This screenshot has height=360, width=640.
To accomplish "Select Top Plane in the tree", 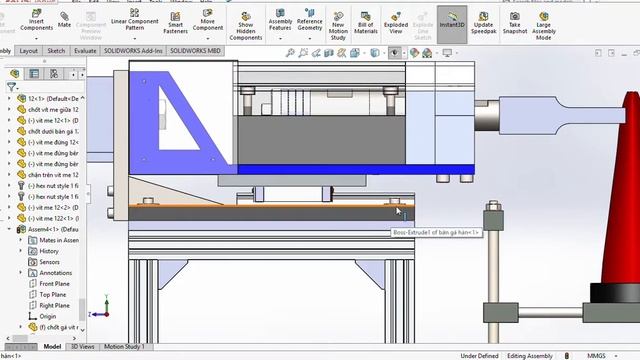I will [x=53, y=294].
